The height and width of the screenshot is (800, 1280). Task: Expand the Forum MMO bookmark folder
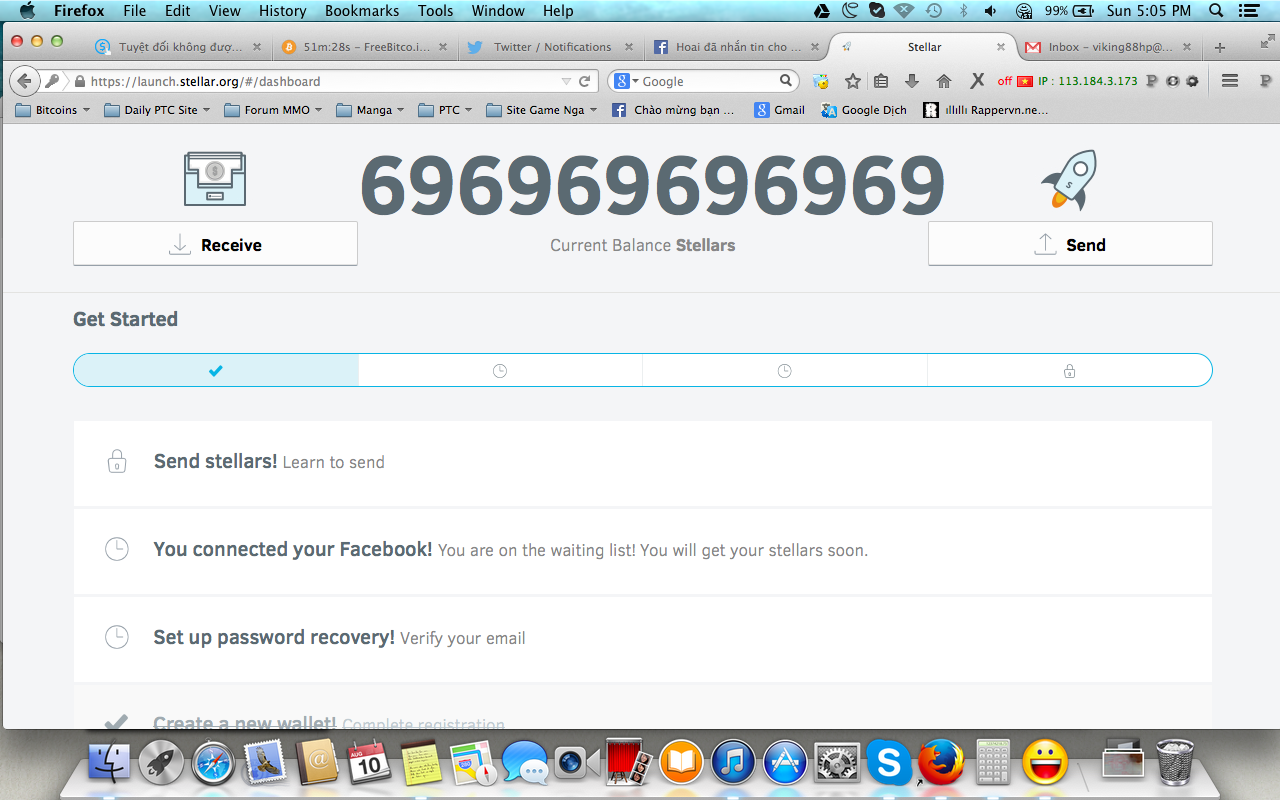pos(273,110)
